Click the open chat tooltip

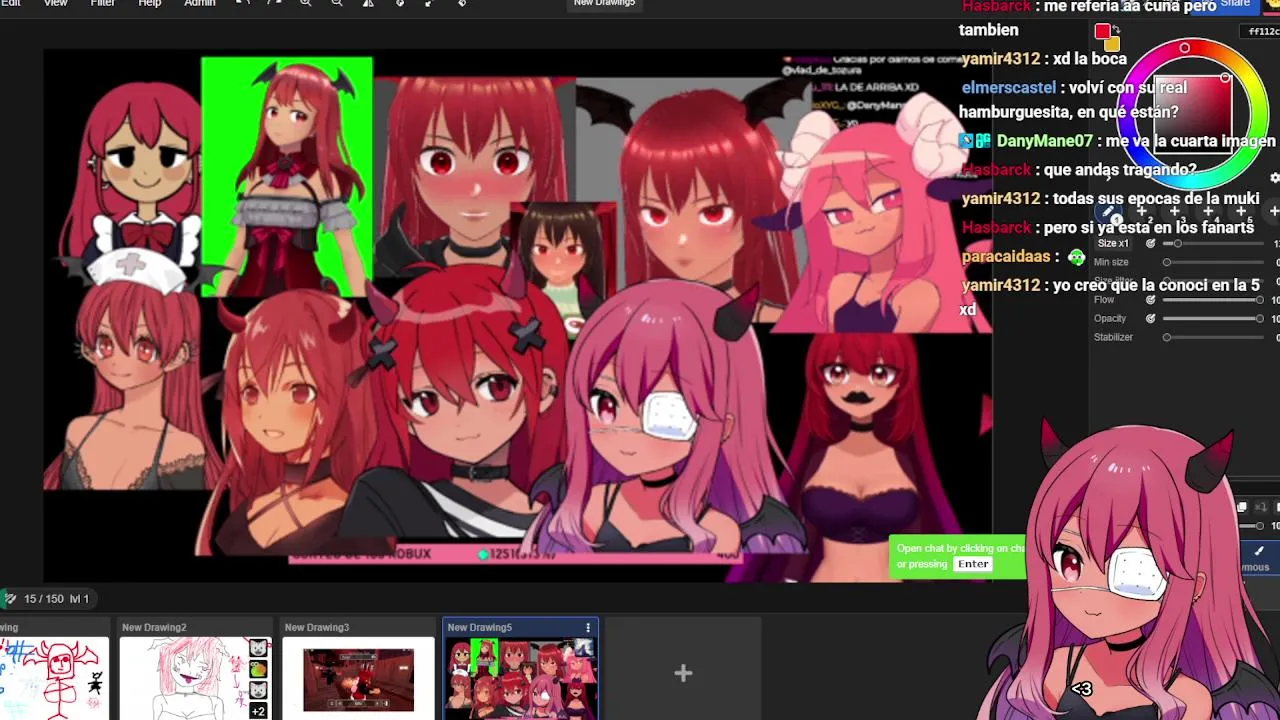(x=958, y=556)
